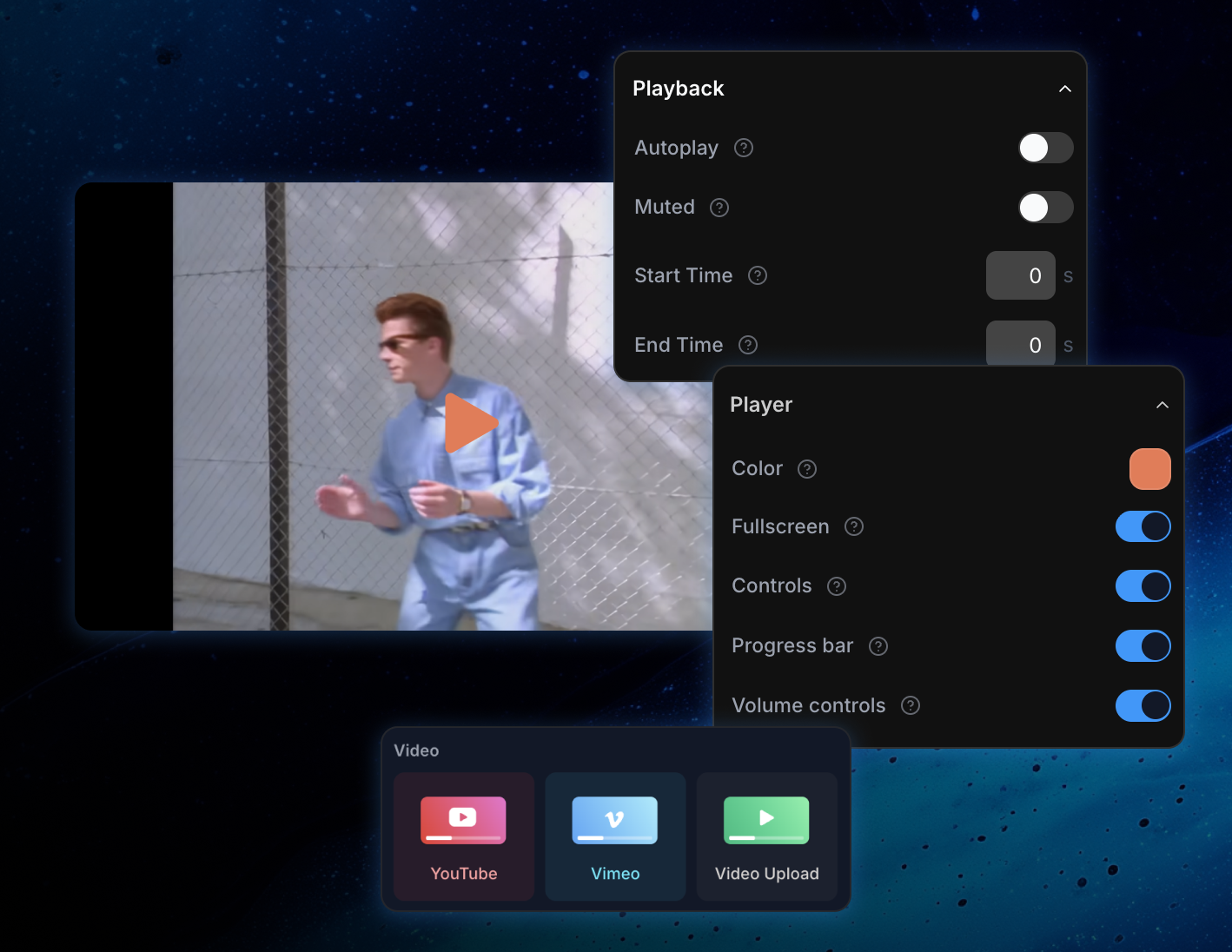Turn on the Muted toggle

point(1045,208)
